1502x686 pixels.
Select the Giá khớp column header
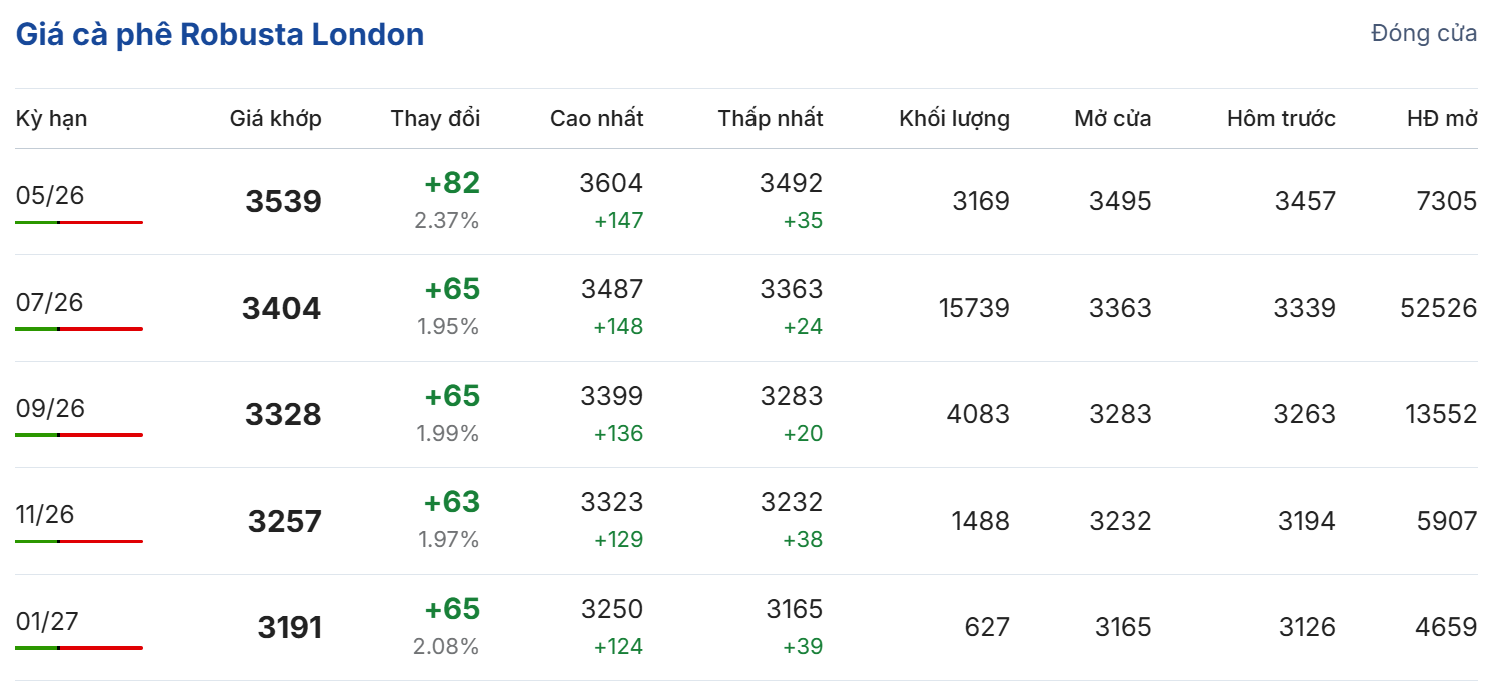point(275,119)
